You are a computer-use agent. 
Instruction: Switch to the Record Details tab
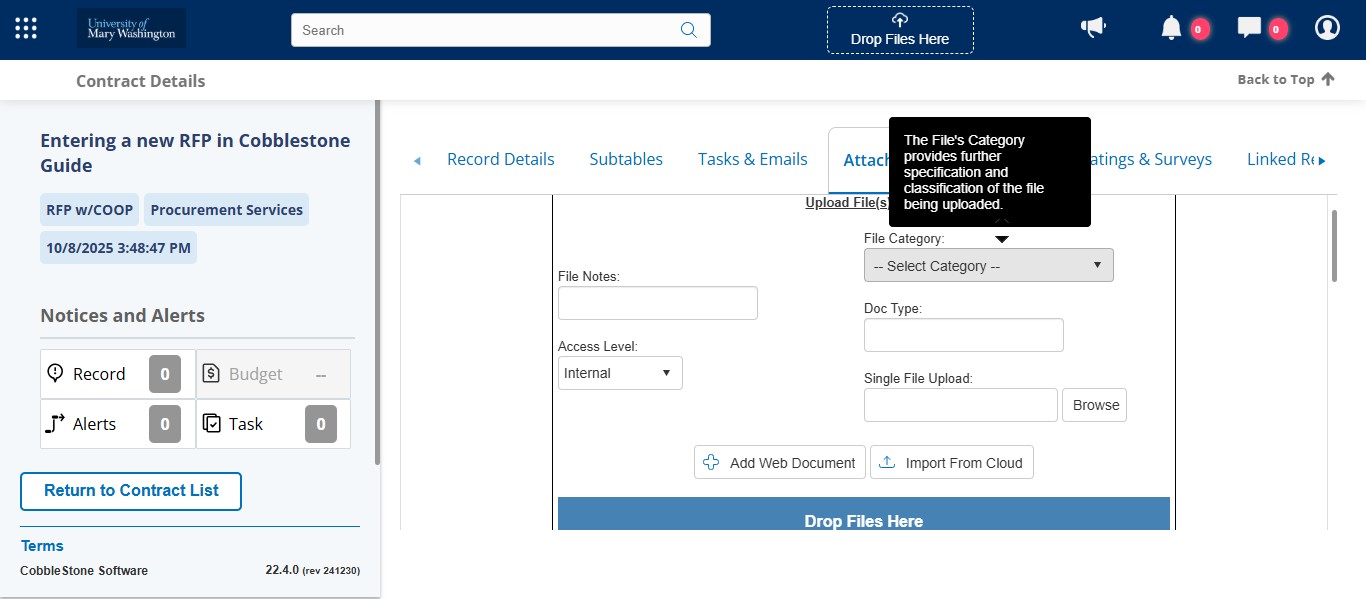(501, 159)
